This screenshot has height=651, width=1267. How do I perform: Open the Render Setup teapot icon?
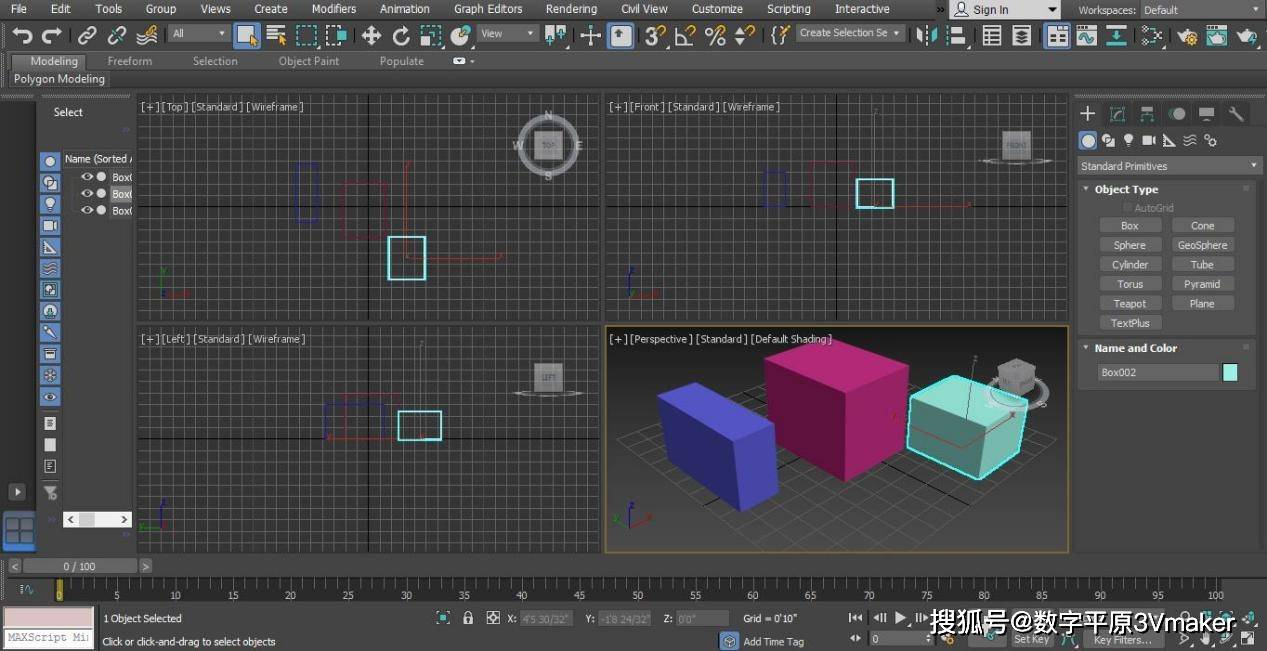[1187, 36]
